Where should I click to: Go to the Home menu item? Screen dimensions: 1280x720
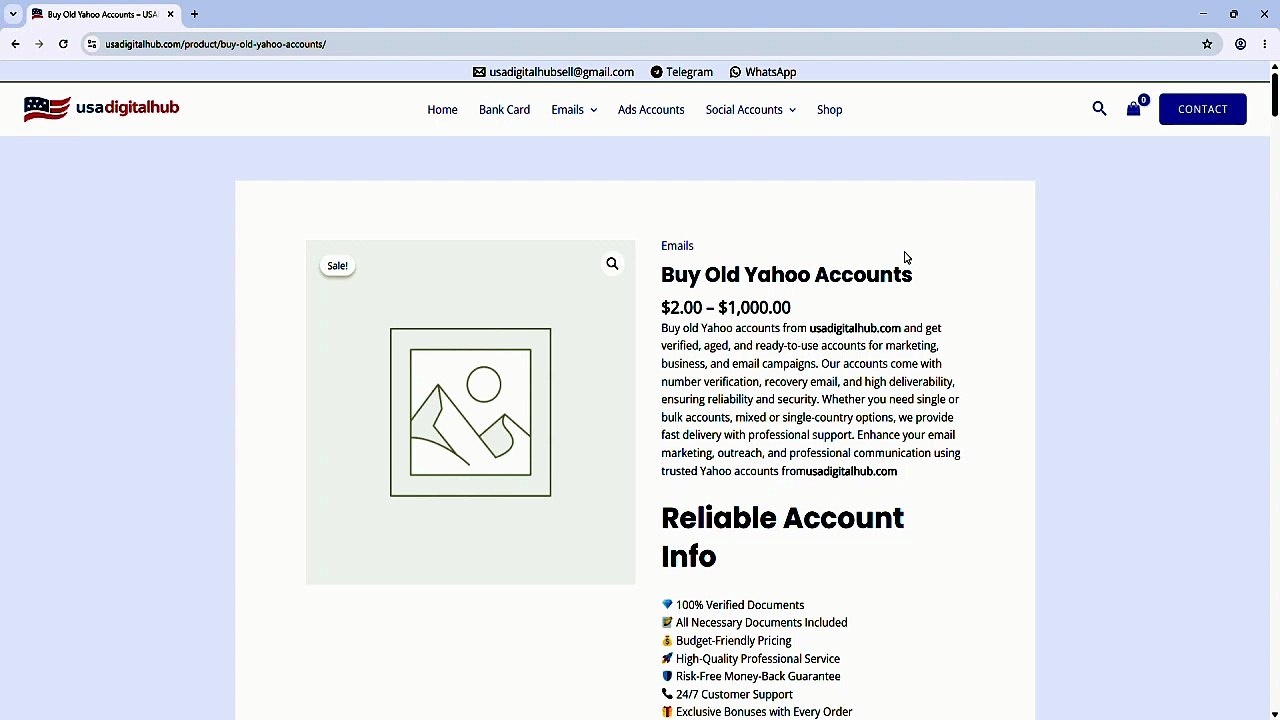click(x=442, y=110)
